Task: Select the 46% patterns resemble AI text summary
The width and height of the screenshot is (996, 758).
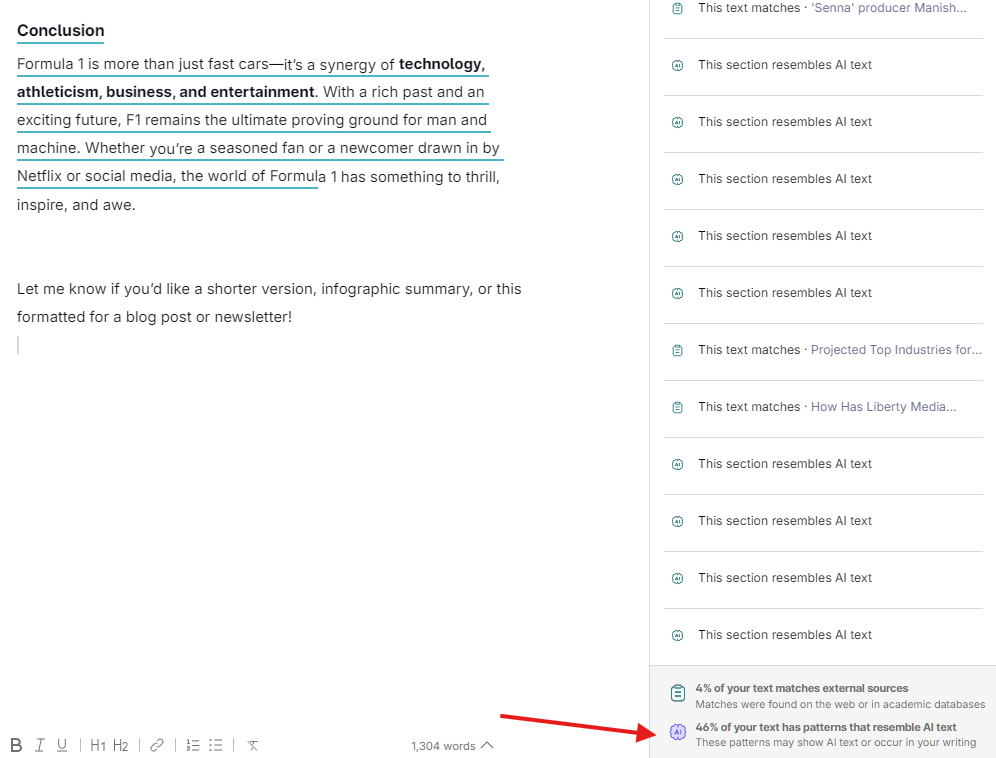Action: pyautogui.click(x=826, y=727)
